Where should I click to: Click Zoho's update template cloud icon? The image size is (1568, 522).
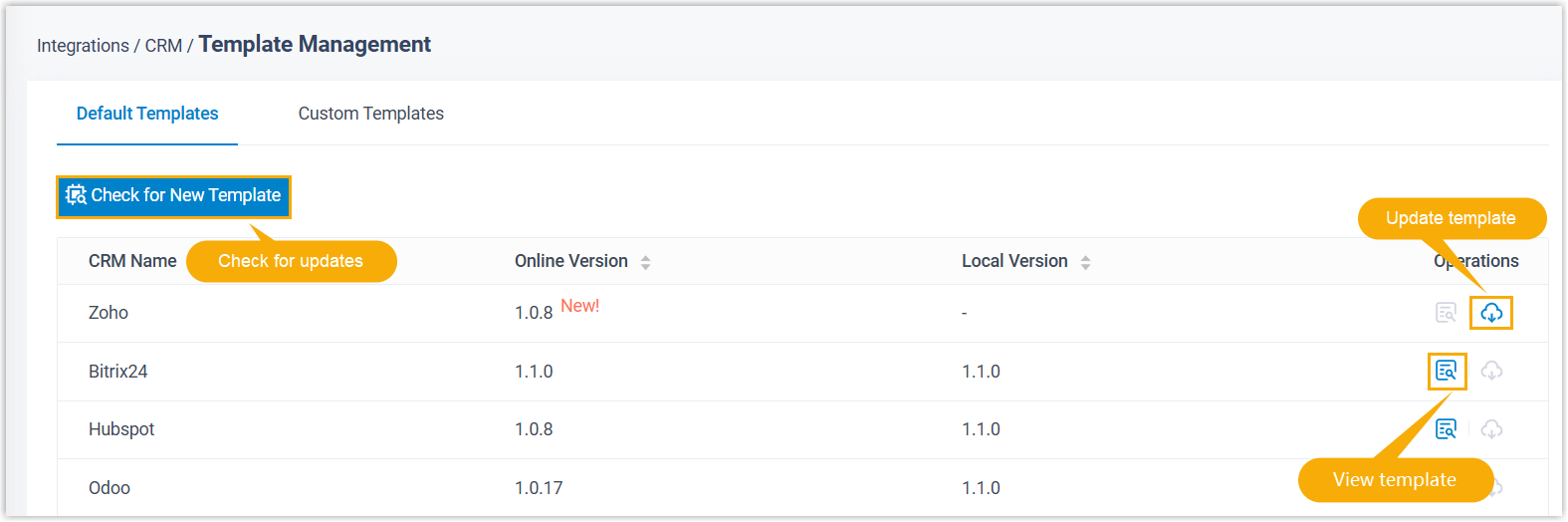pos(1490,313)
